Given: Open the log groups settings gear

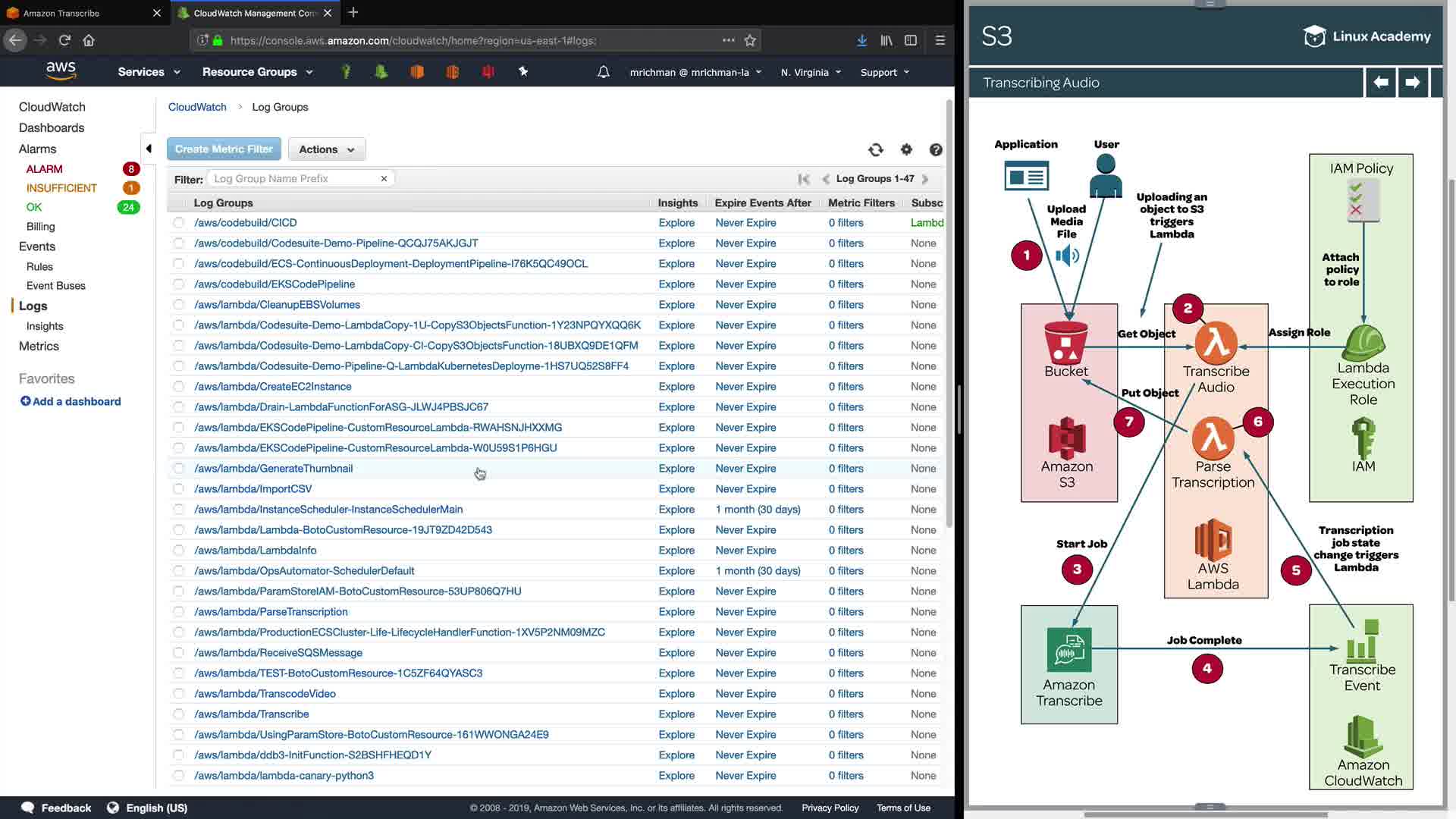Looking at the screenshot, I should (x=906, y=149).
